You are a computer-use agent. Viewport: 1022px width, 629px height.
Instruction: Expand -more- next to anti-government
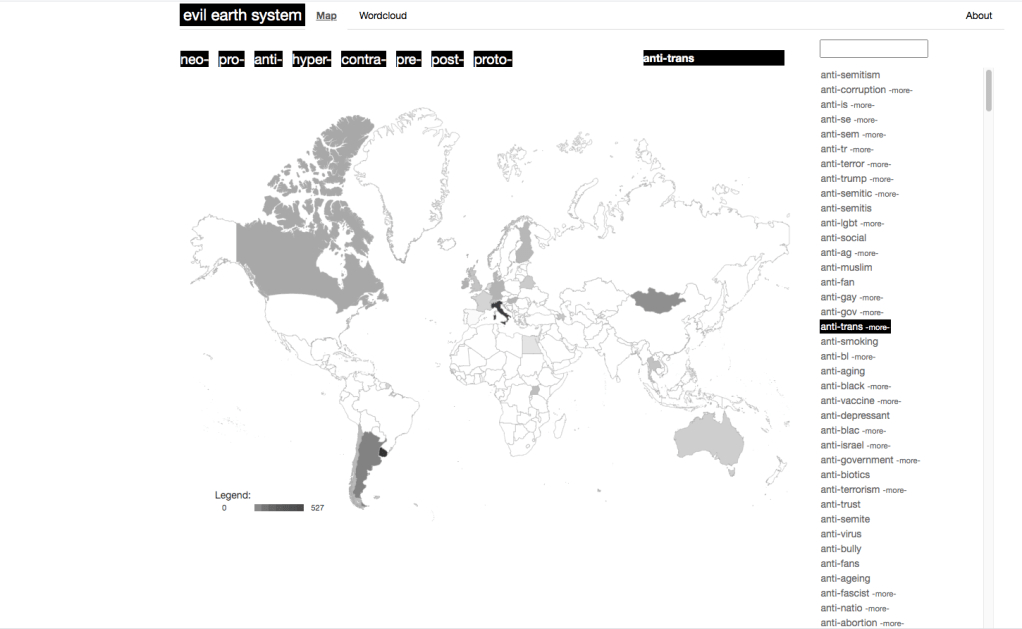click(x=908, y=461)
